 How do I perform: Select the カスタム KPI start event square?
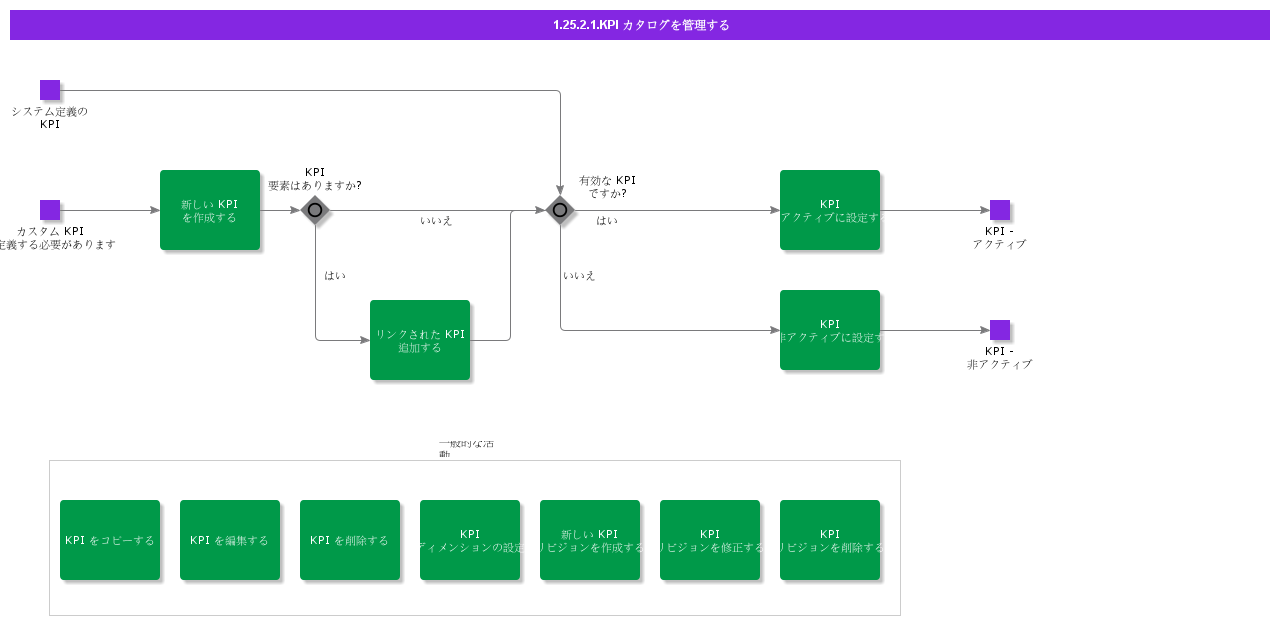click(50, 210)
